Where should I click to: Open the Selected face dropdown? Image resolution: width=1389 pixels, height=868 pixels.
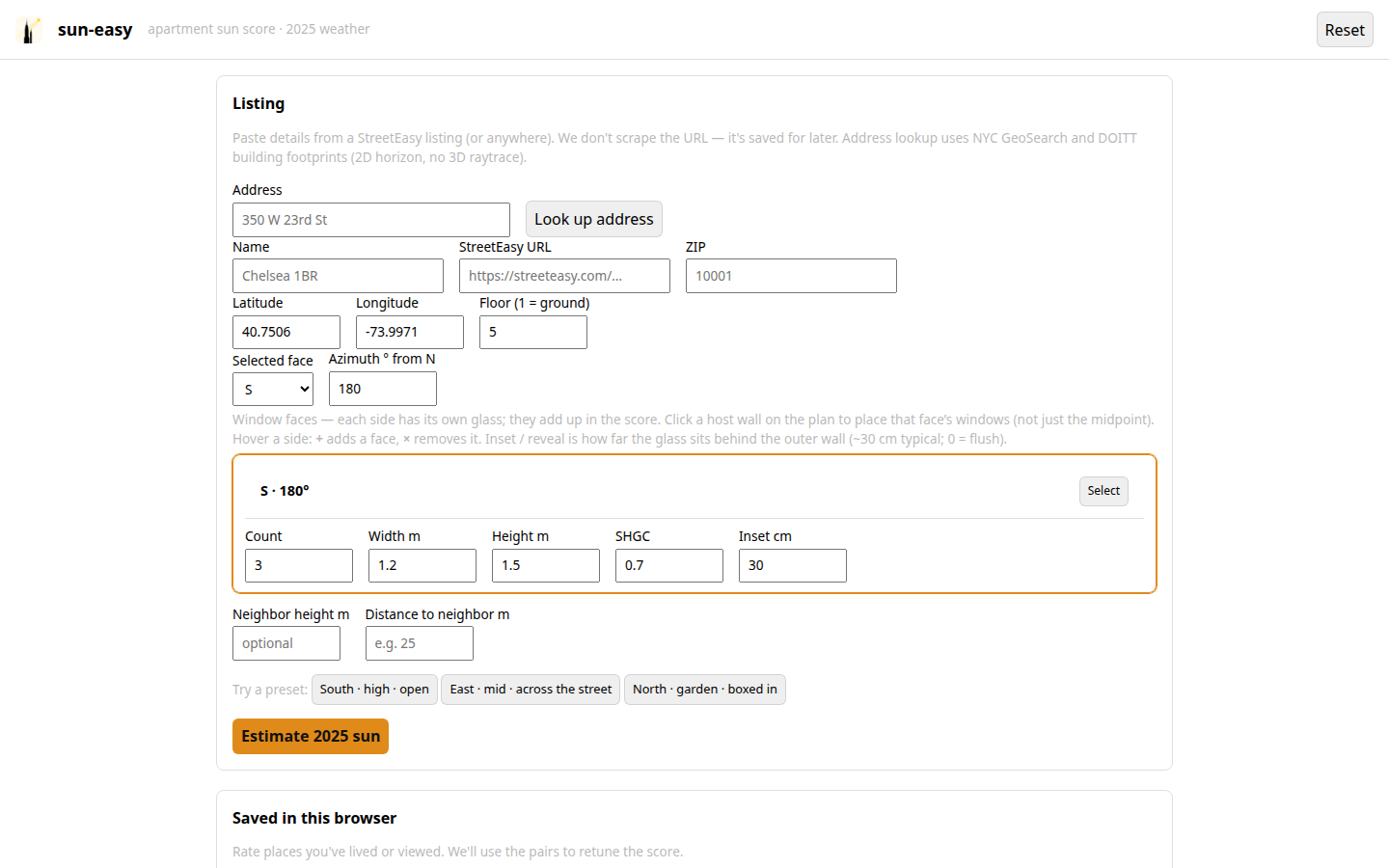(273, 389)
